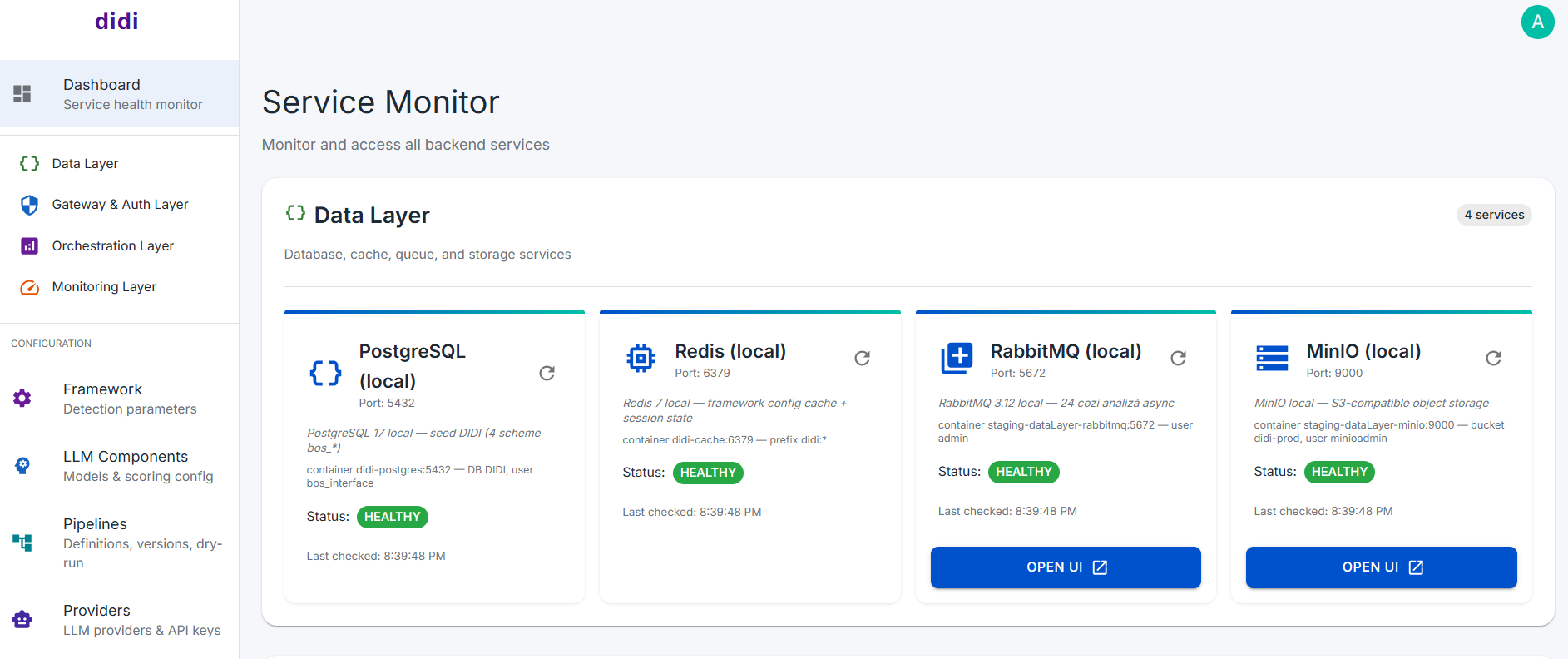Open Providers LLM providers & API keys
Image resolution: width=1568 pixels, height=659 pixels.
coord(119,620)
